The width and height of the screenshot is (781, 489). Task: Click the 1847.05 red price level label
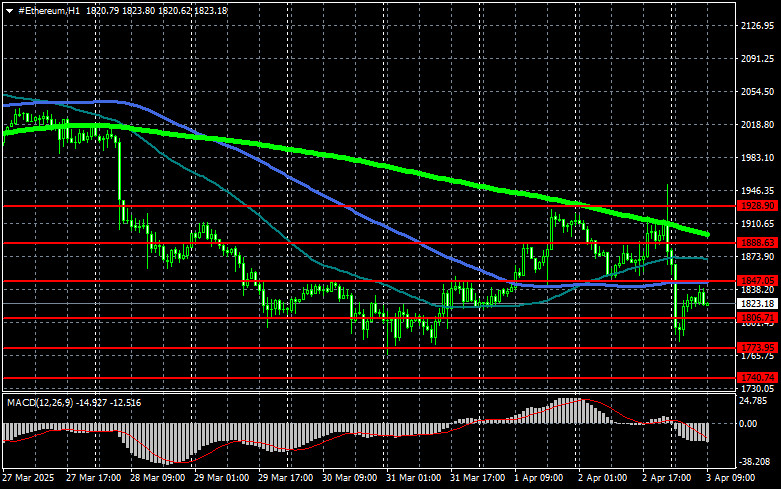click(x=757, y=281)
